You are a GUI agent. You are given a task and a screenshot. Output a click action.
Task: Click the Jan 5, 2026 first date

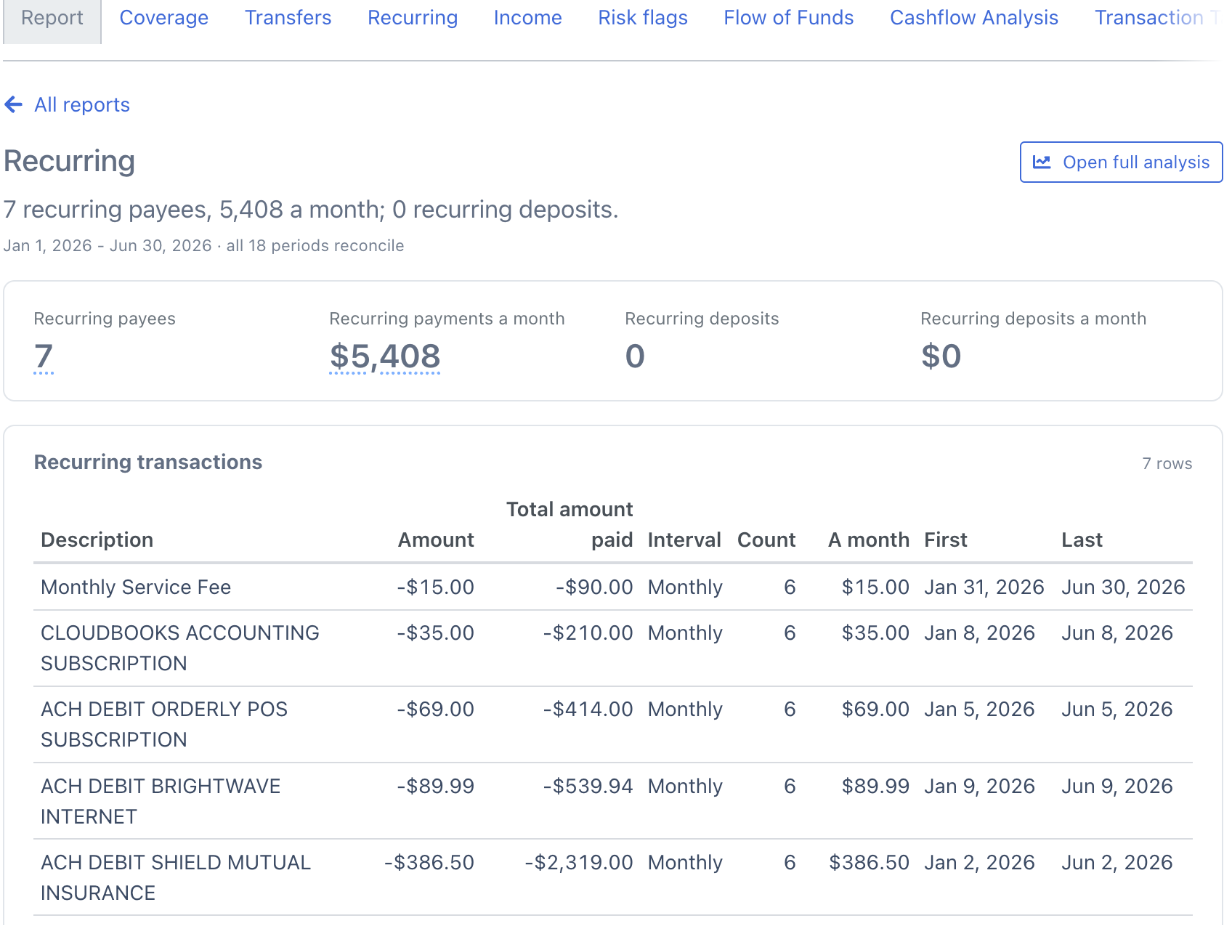point(979,709)
